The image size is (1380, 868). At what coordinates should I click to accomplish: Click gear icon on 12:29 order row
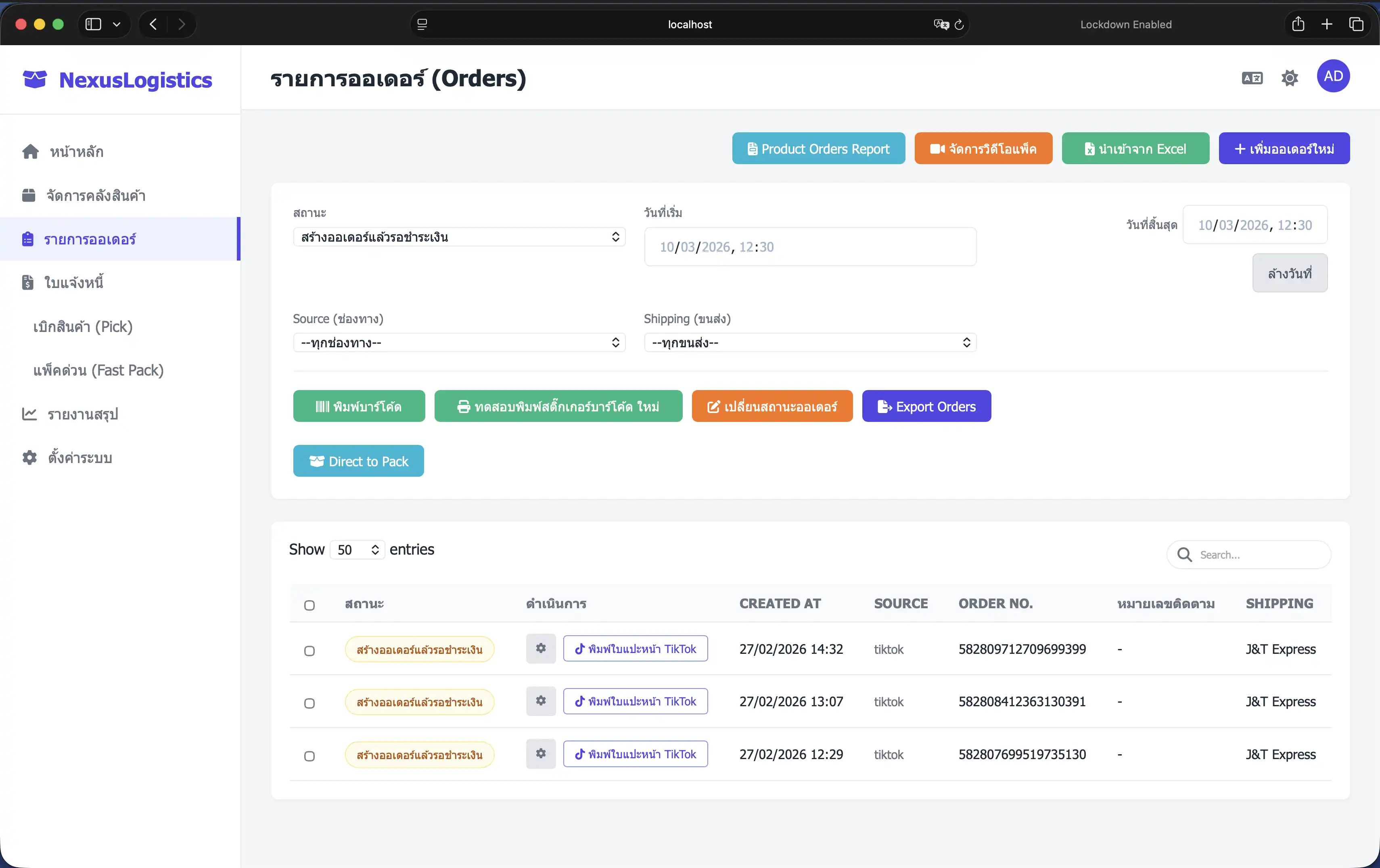[x=540, y=754]
